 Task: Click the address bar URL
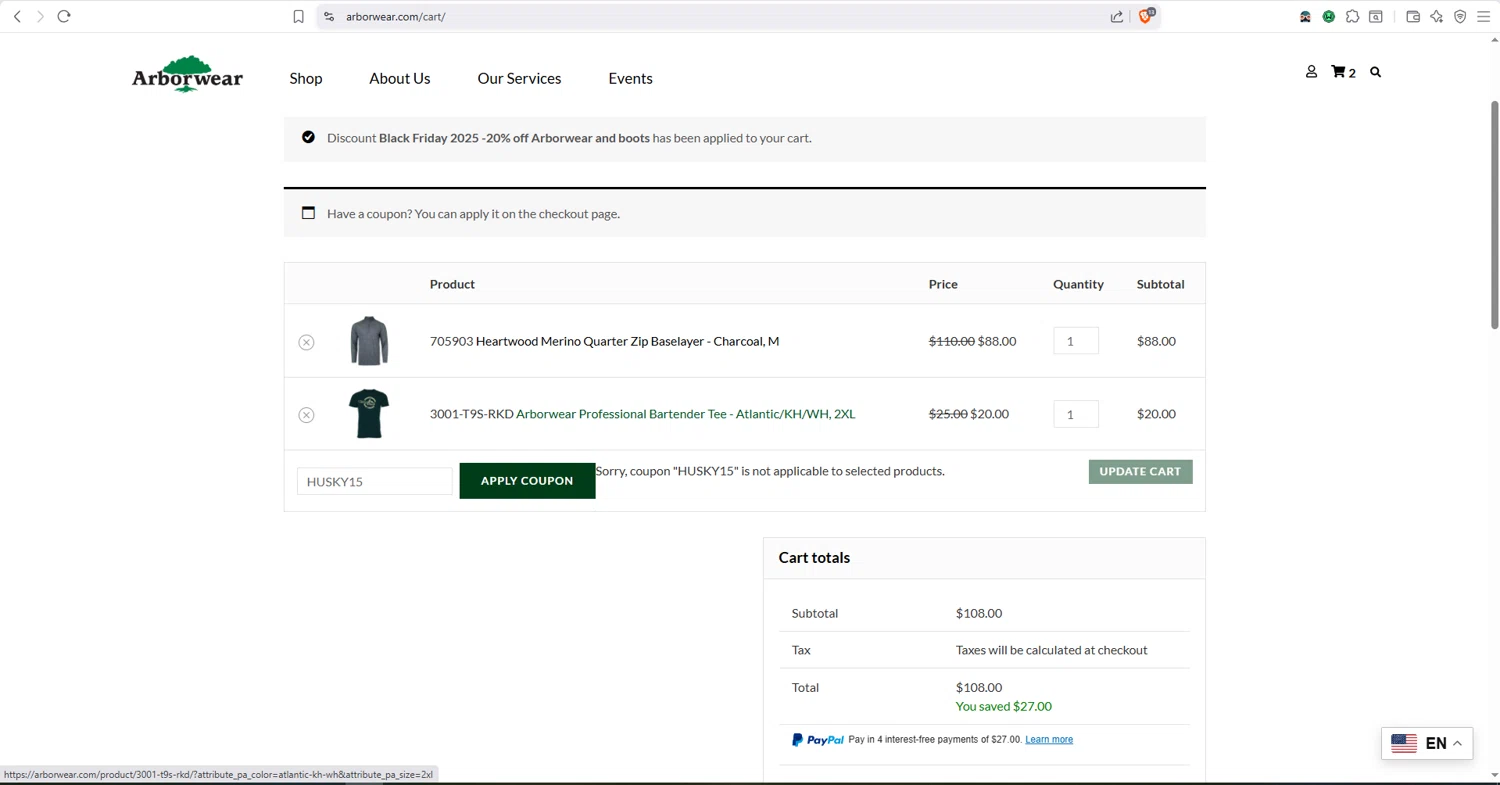point(395,16)
